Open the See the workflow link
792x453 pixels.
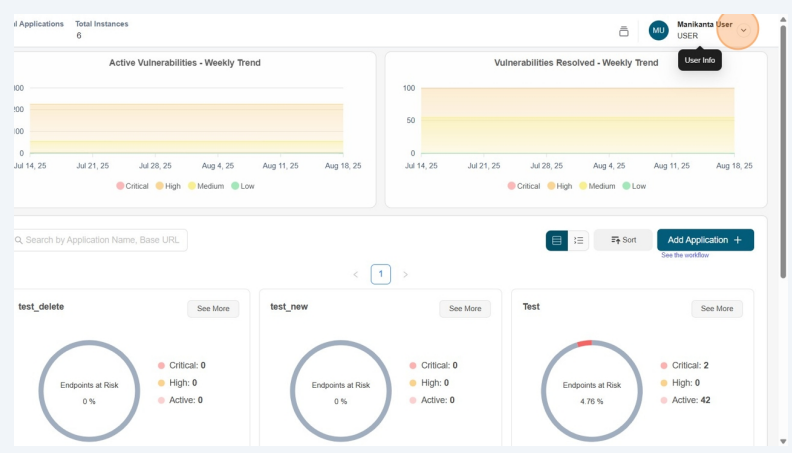(685, 255)
